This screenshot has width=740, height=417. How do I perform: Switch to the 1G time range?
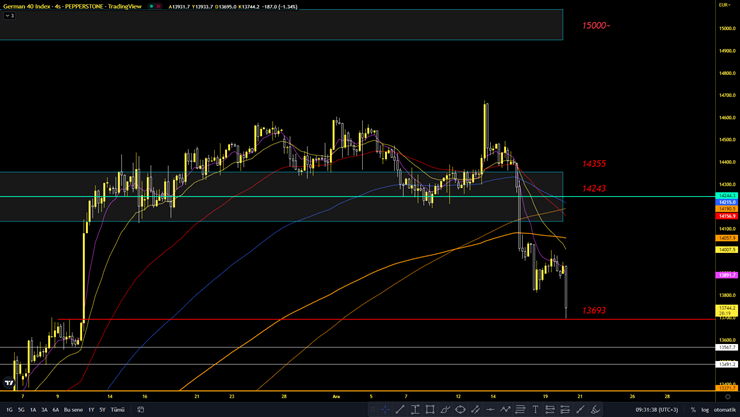9,410
